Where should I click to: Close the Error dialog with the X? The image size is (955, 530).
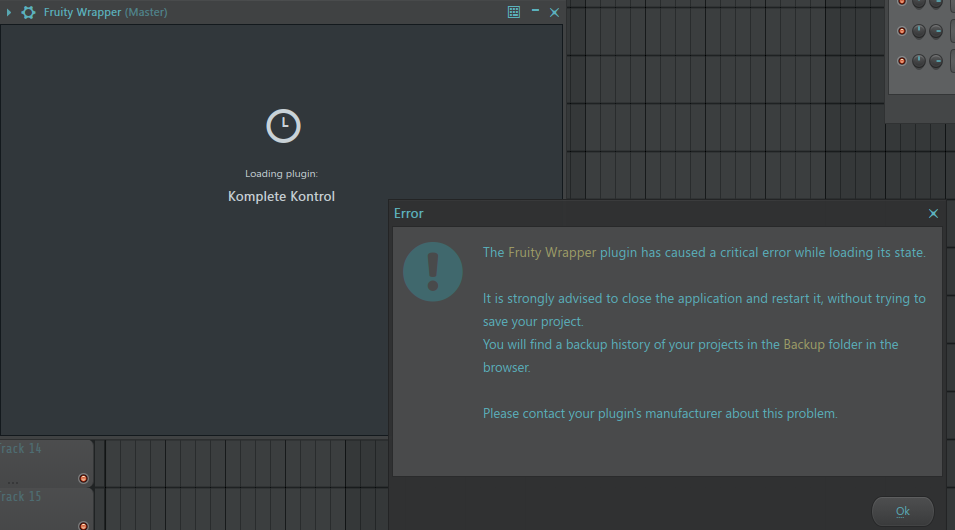(933, 213)
